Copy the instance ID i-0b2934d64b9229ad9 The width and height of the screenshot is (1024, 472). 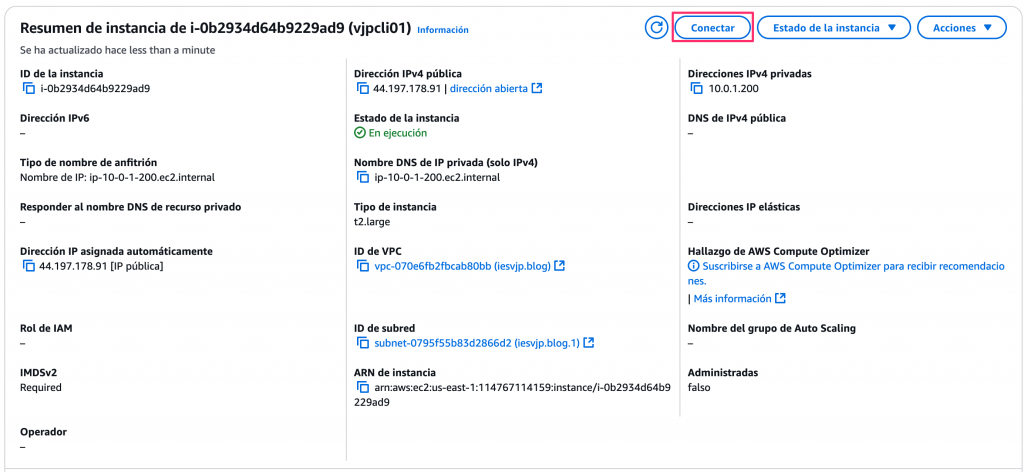[29, 88]
